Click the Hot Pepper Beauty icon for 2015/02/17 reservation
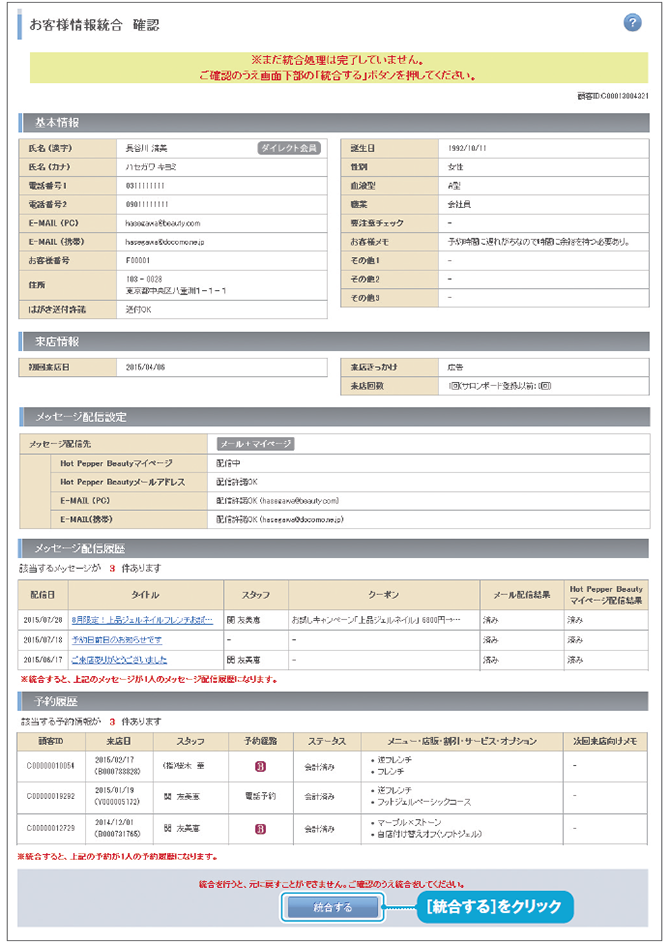The height and width of the screenshot is (943, 670). (x=260, y=770)
